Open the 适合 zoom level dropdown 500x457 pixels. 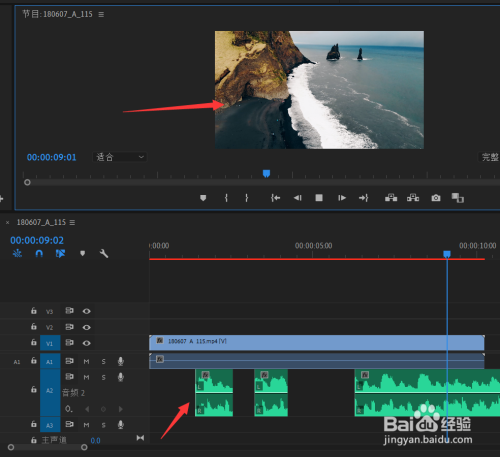(x=120, y=157)
